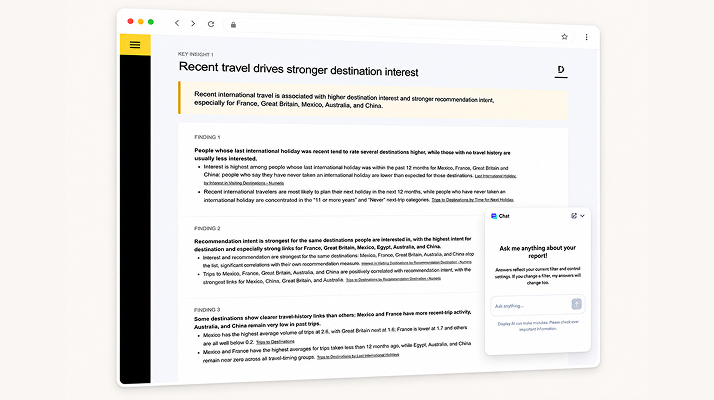Image resolution: width=714 pixels, height=400 pixels.
Task: Open the browser three-dot menu
Action: (586, 37)
